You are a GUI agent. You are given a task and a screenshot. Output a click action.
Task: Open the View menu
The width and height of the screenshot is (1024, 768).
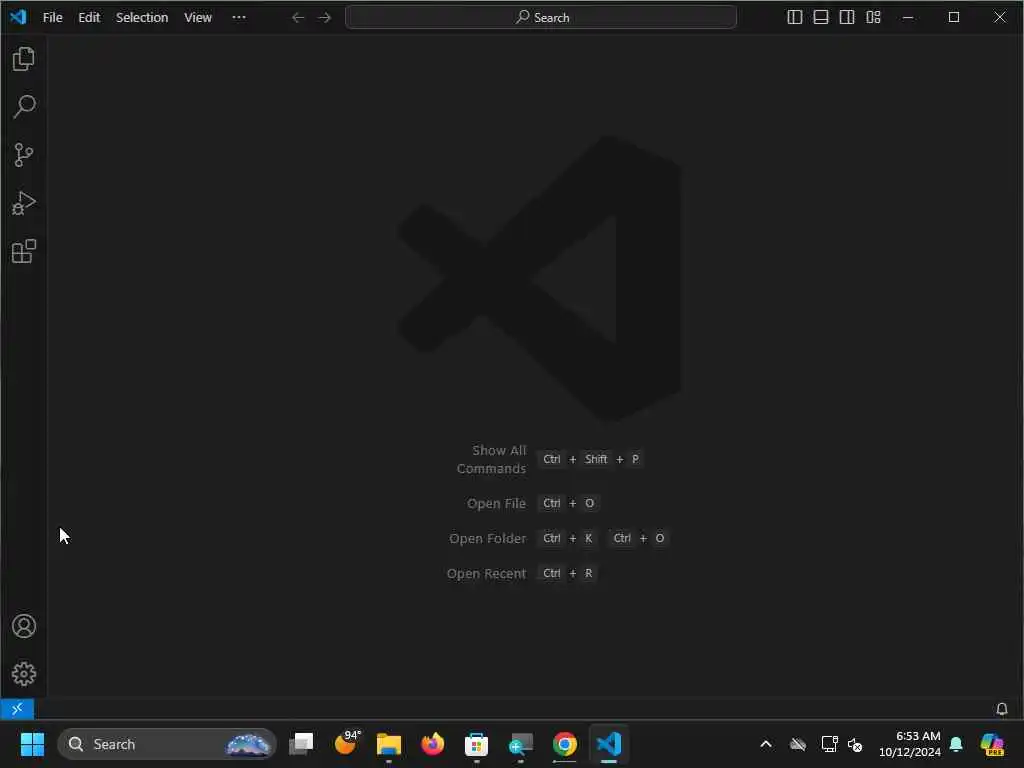[x=198, y=18]
